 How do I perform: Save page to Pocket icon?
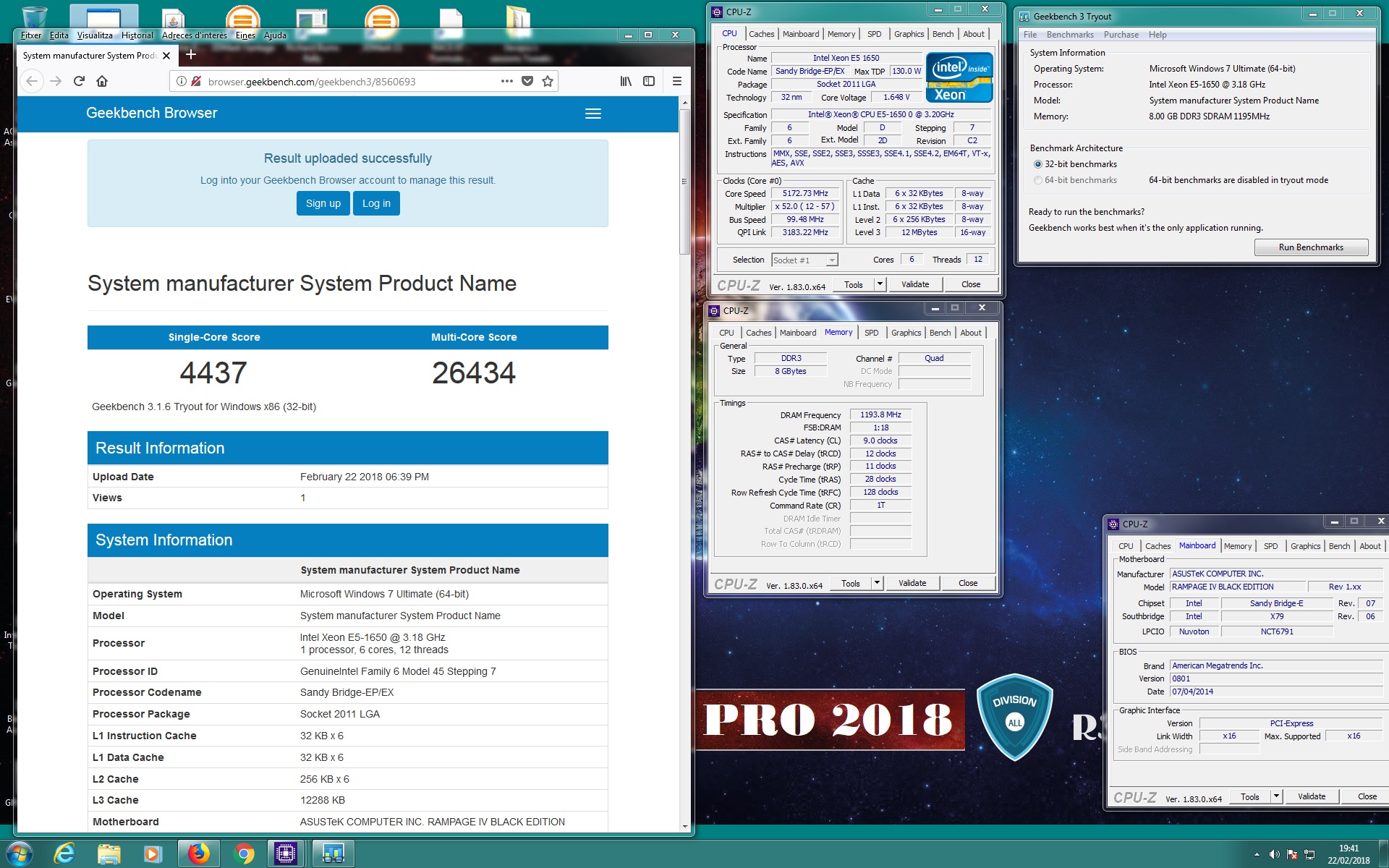tap(527, 81)
